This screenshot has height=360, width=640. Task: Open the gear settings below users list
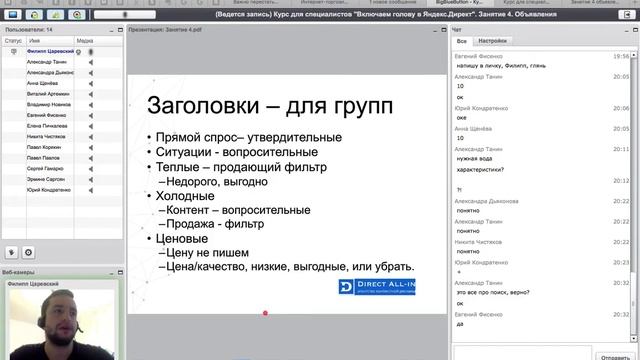[28, 253]
